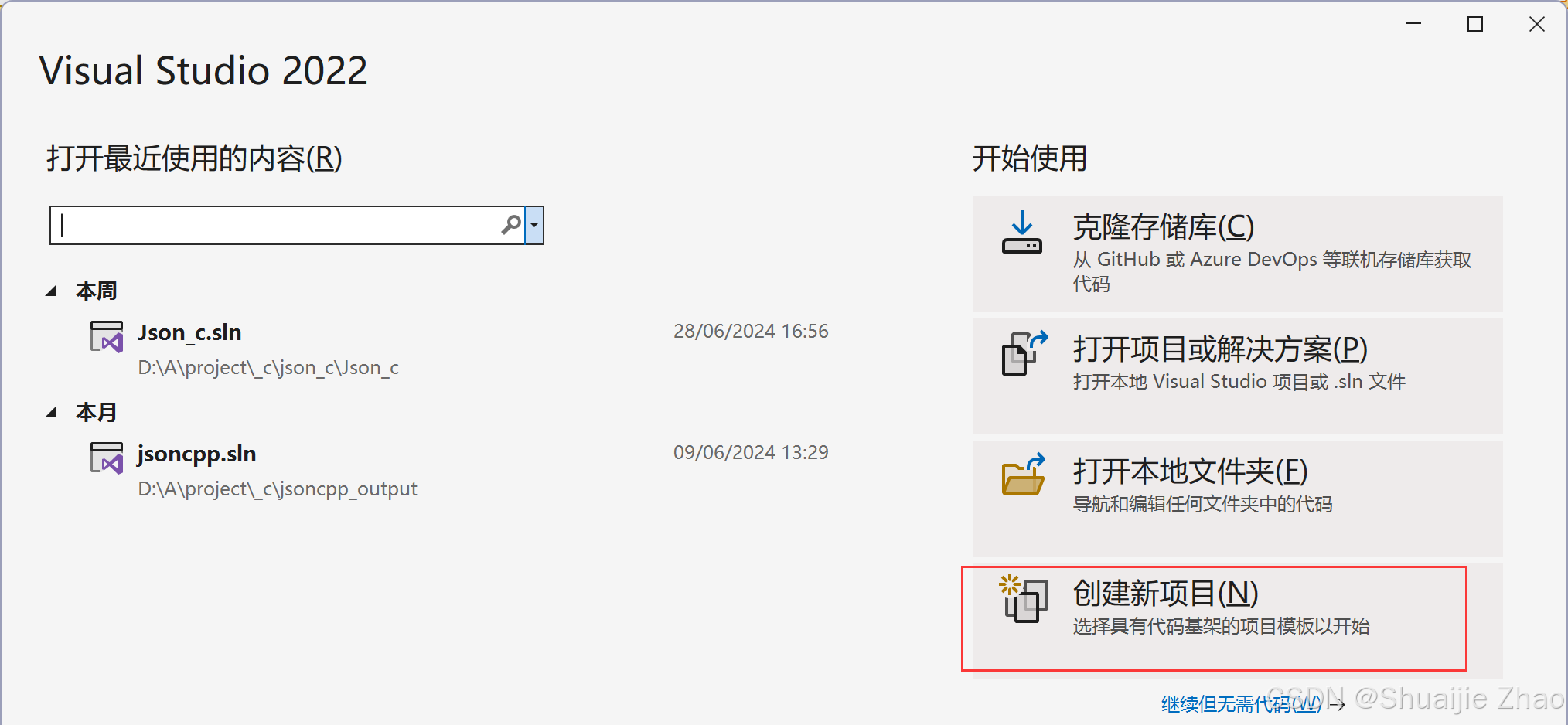This screenshot has height=725, width=1568.
Task: Maximize the Visual Studio 2022 window
Action: [1475, 24]
